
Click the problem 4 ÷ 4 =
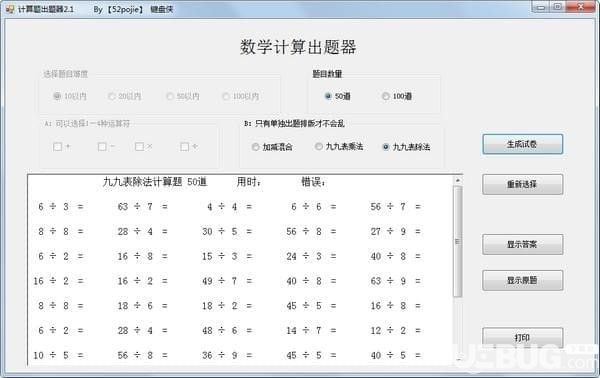[x=230, y=207]
